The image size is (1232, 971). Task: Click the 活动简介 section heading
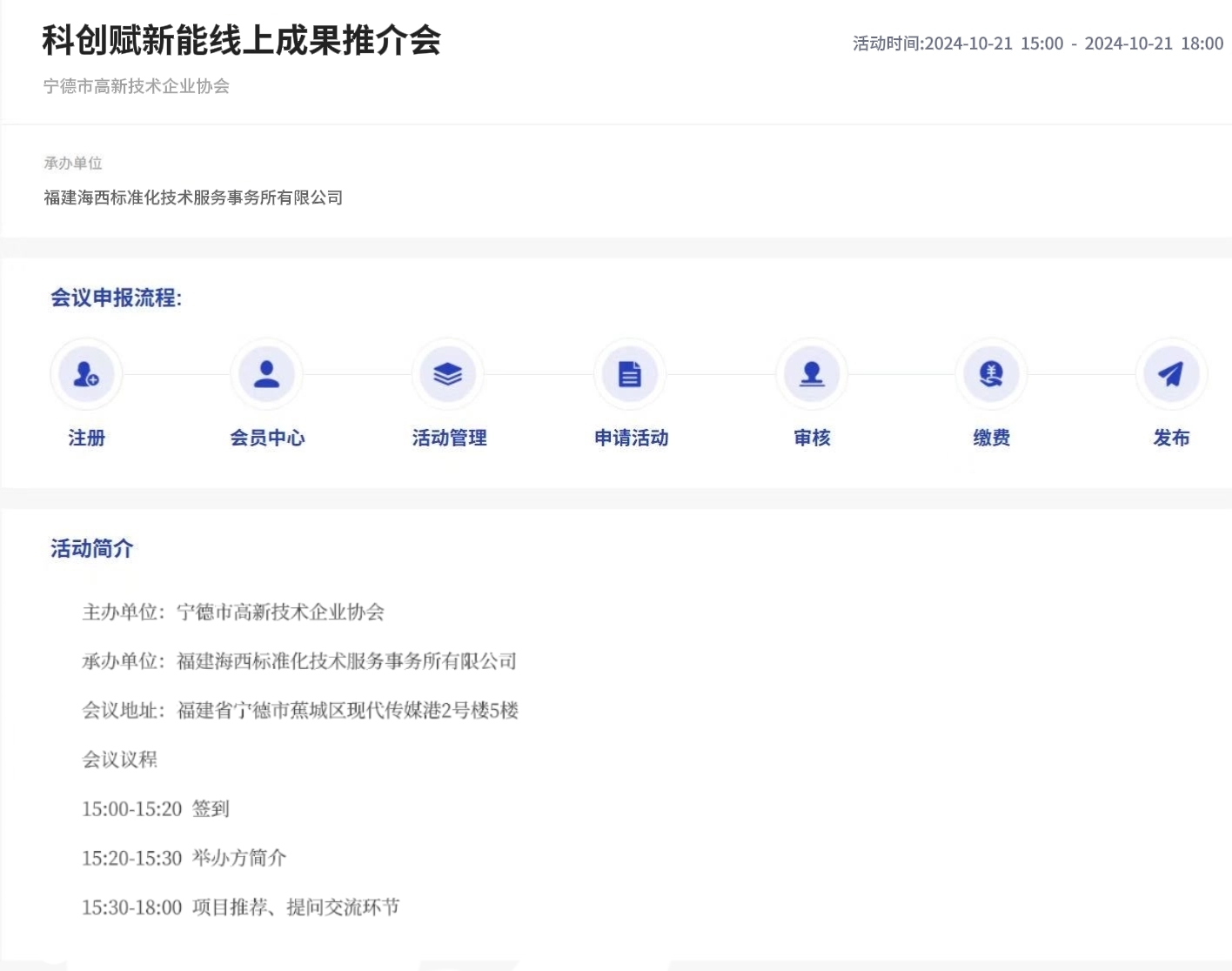coord(92,548)
